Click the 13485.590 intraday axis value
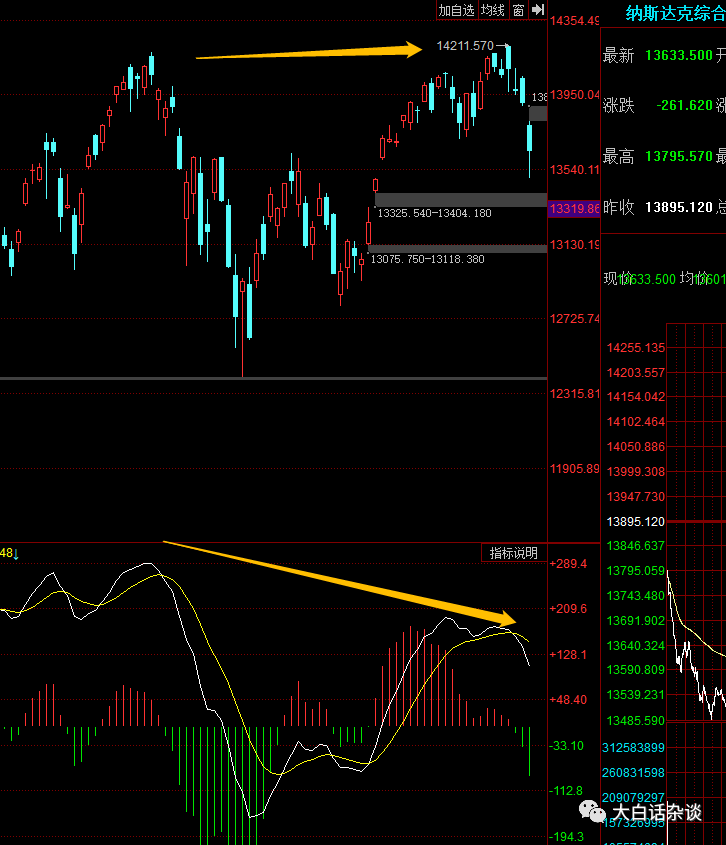This screenshot has height=845, width=726. [636, 721]
